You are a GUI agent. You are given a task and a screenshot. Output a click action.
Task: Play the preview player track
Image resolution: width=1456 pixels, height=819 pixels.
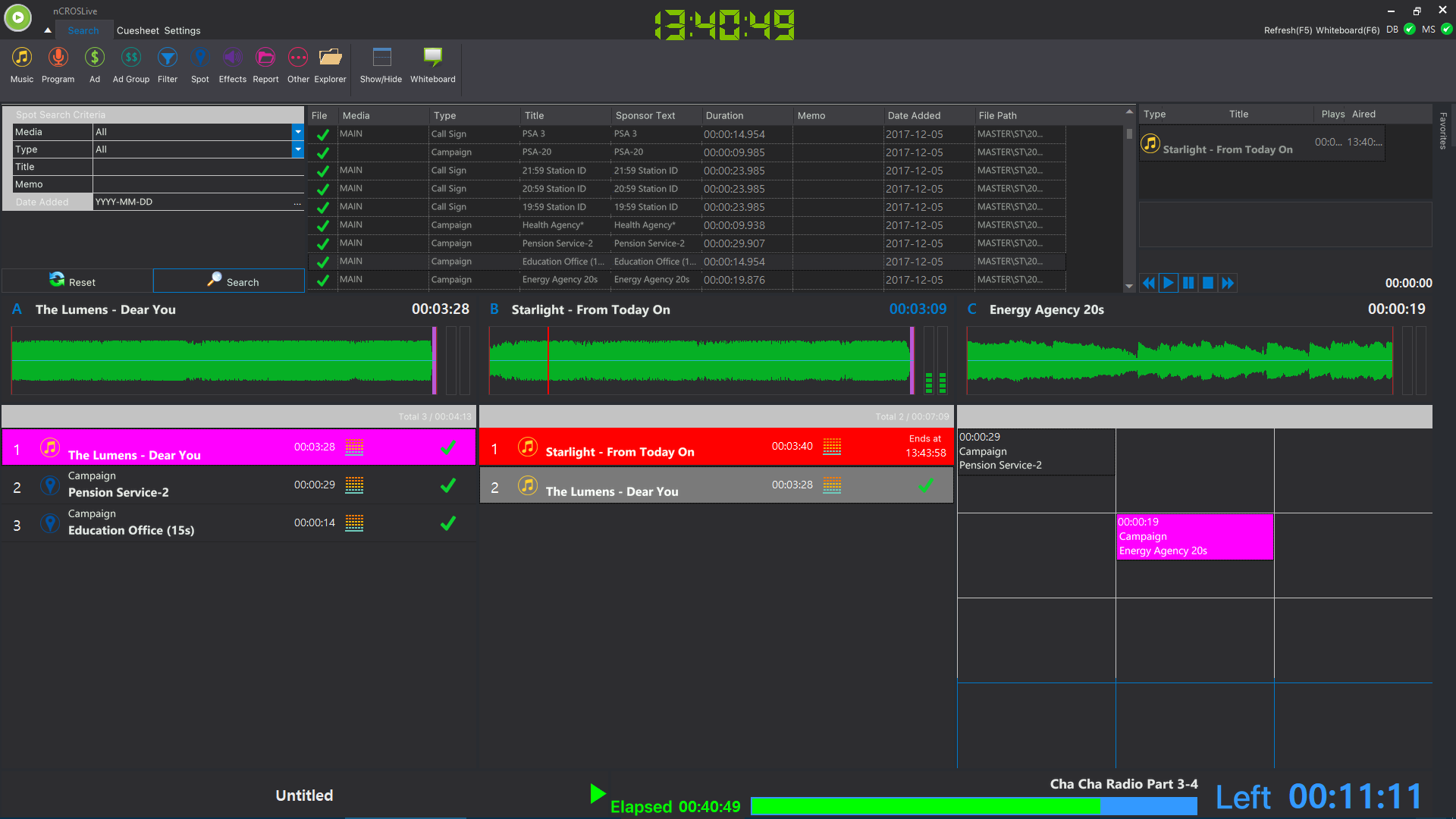click(x=1169, y=283)
